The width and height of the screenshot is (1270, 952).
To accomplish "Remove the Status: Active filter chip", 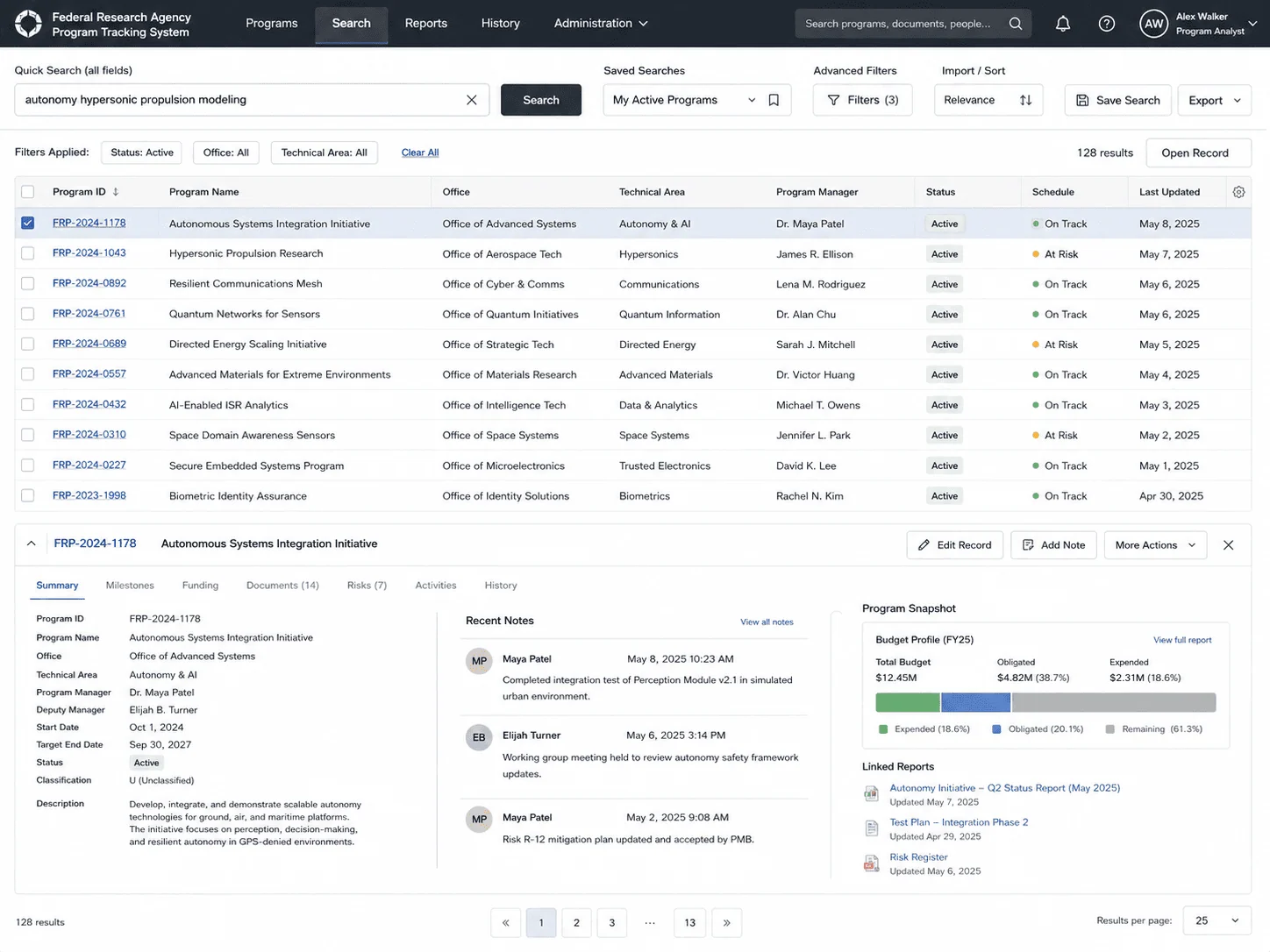I will click(142, 153).
